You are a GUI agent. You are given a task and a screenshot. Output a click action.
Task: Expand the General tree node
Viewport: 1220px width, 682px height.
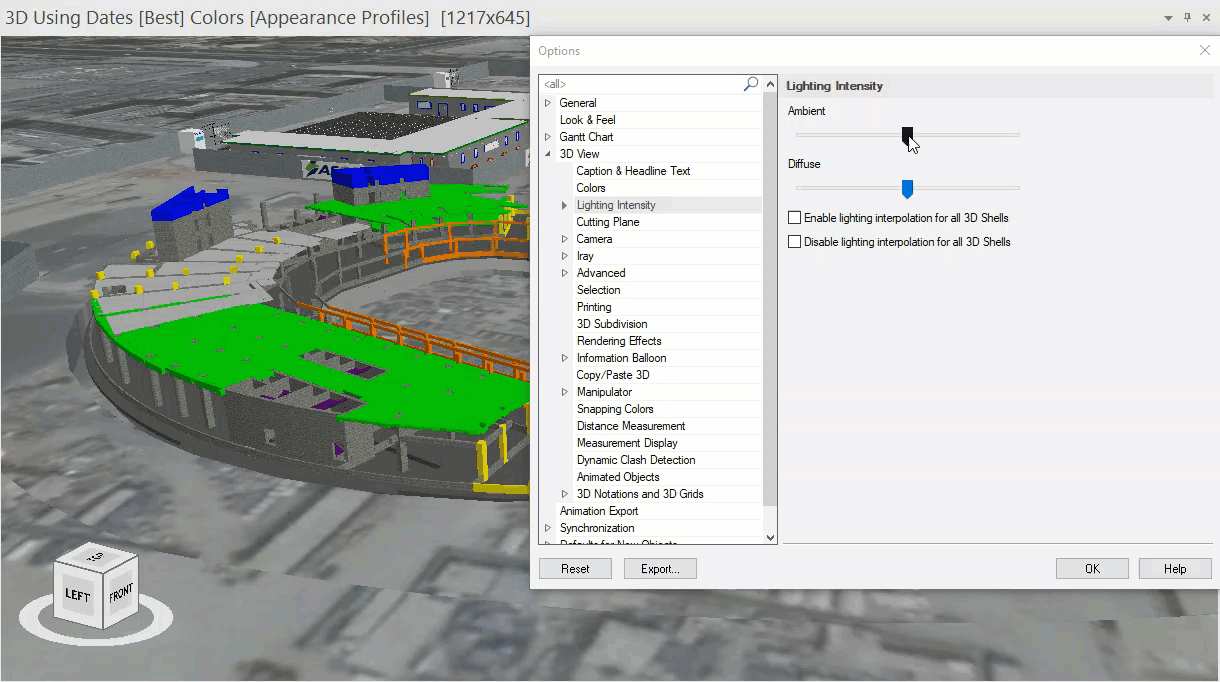click(x=548, y=103)
